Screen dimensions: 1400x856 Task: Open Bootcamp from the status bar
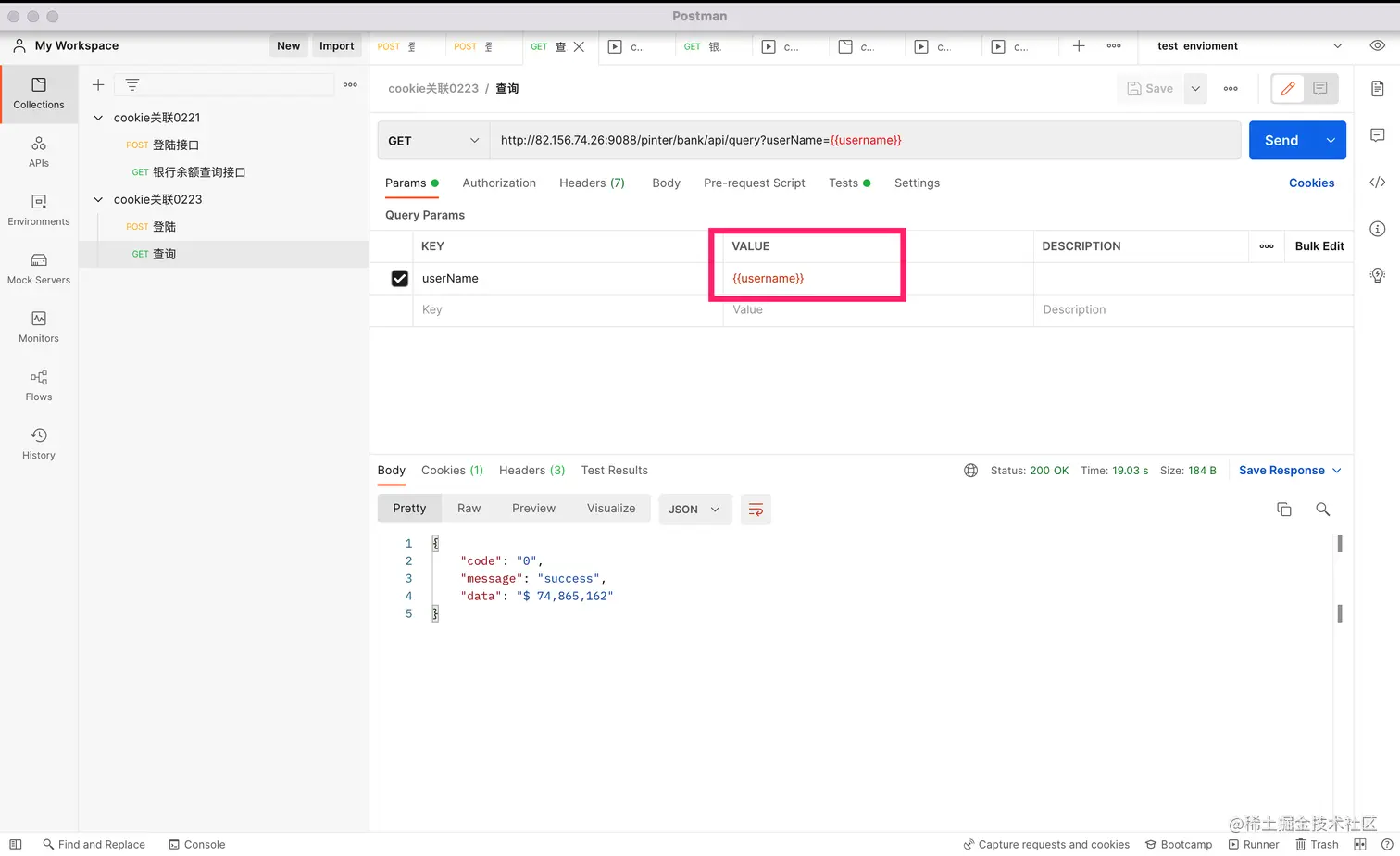pyautogui.click(x=1179, y=845)
